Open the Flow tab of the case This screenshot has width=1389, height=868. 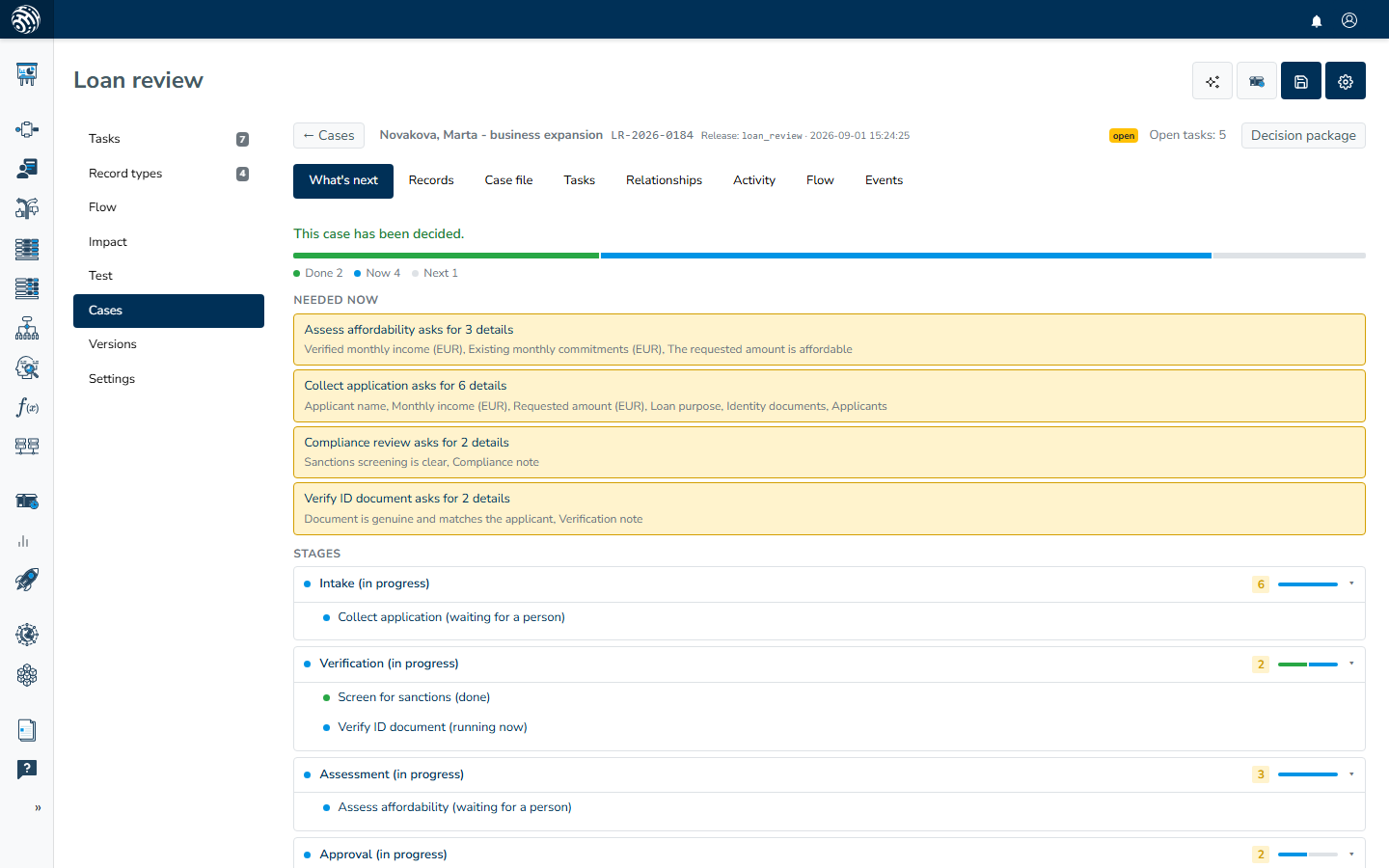[820, 180]
